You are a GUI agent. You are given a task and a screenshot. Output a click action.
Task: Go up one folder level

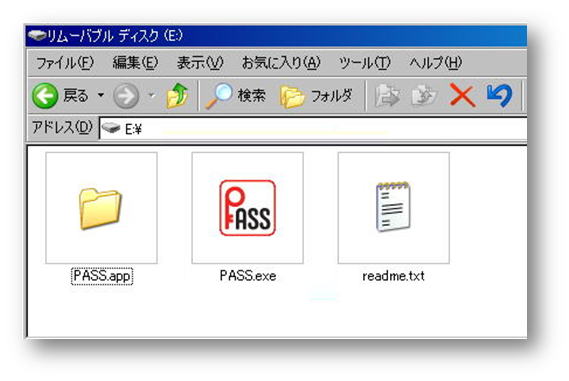coord(177,96)
